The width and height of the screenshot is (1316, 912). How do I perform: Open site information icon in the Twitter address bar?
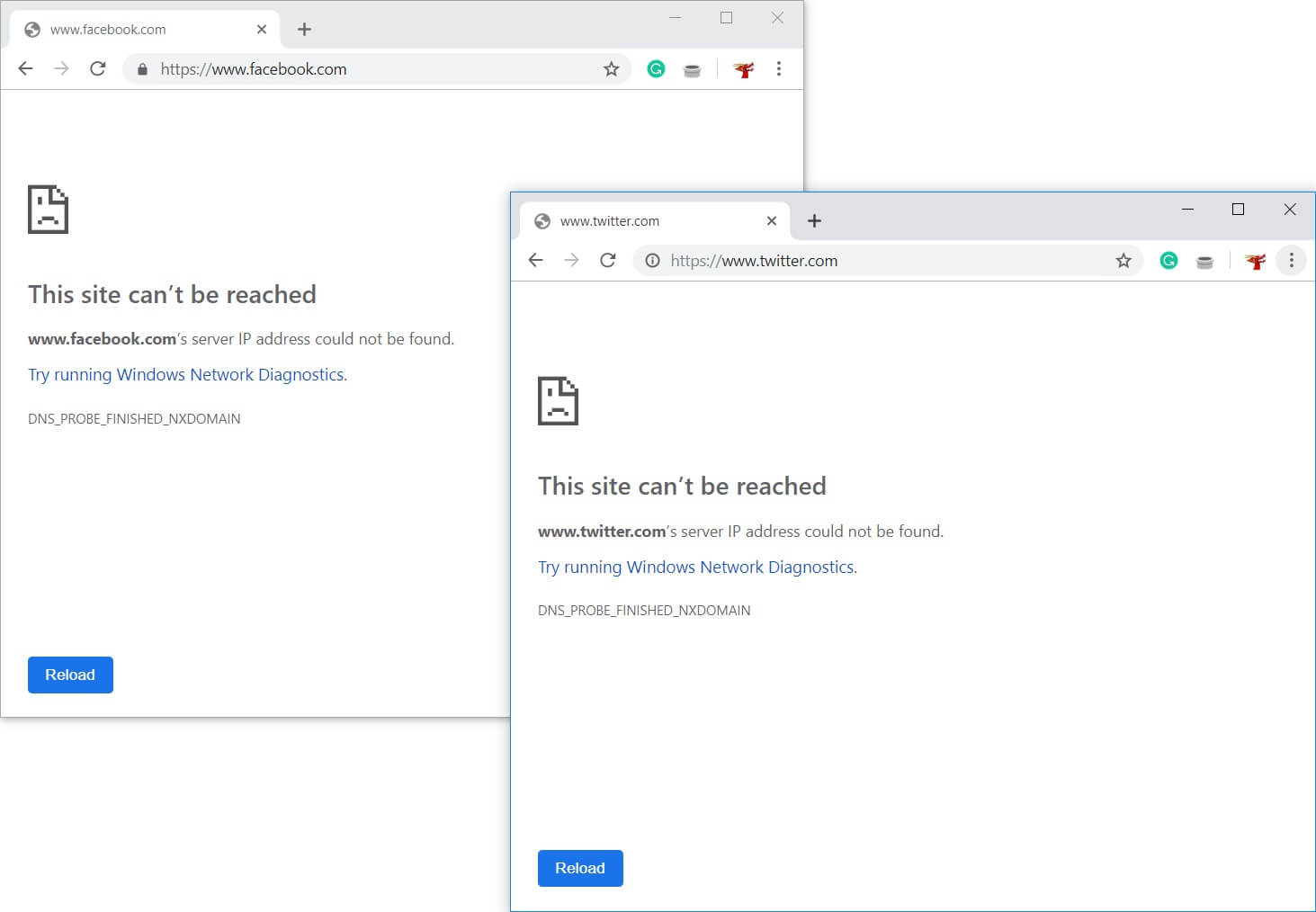click(651, 260)
